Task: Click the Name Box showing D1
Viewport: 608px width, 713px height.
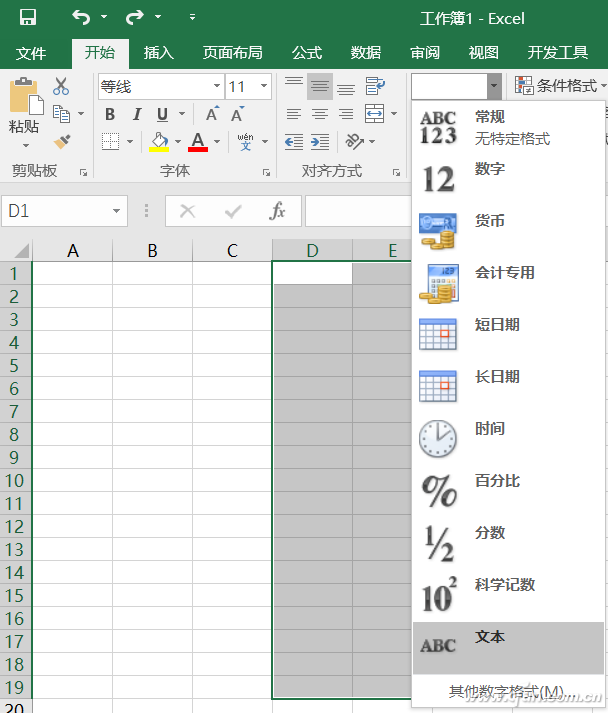Action: coord(65,211)
